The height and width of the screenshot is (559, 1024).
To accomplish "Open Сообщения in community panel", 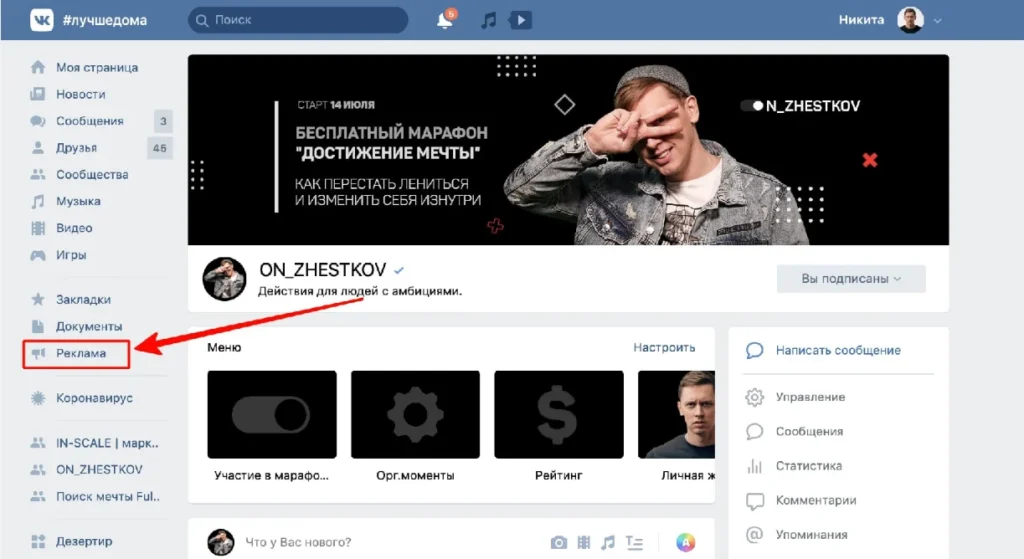I will coord(809,432).
